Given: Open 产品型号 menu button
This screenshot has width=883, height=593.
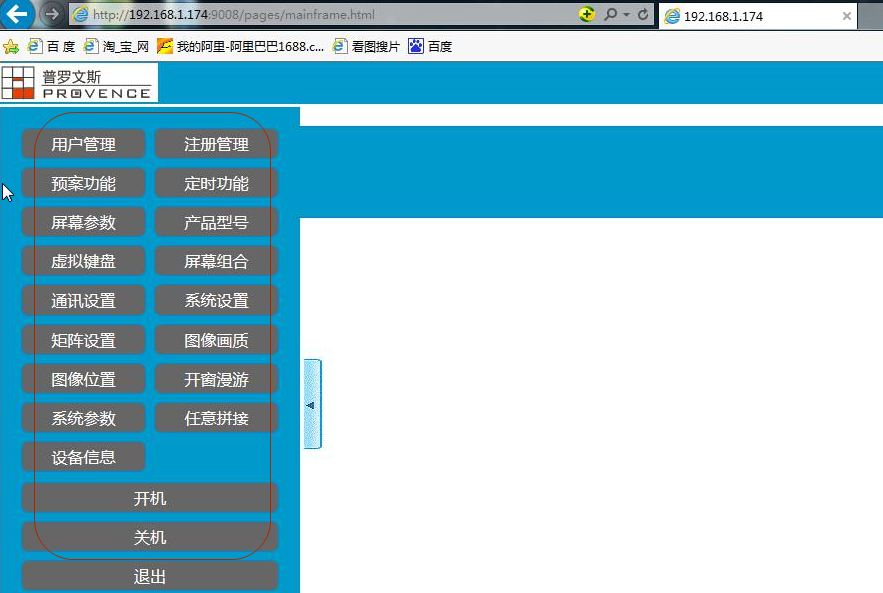Looking at the screenshot, I should click(216, 222).
